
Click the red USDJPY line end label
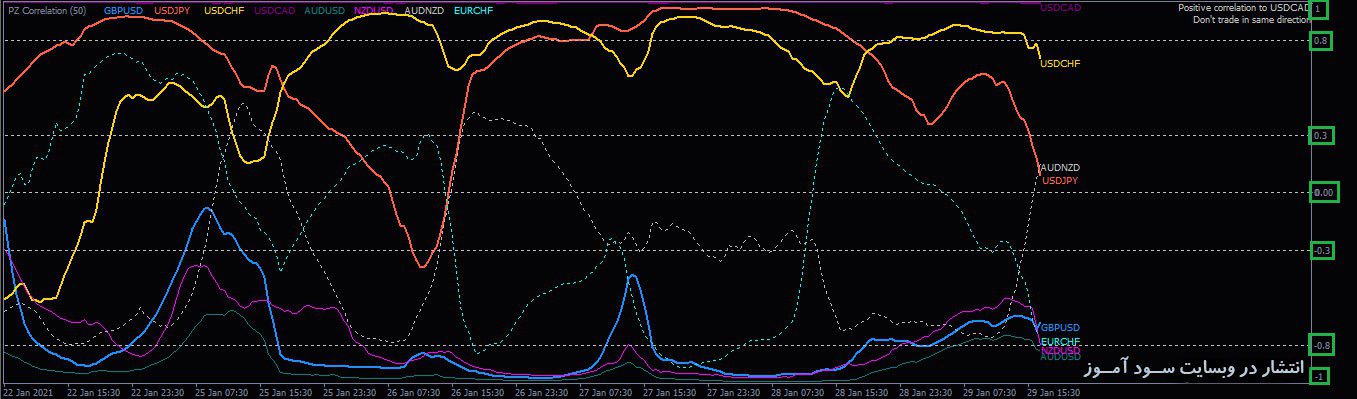coord(1060,180)
